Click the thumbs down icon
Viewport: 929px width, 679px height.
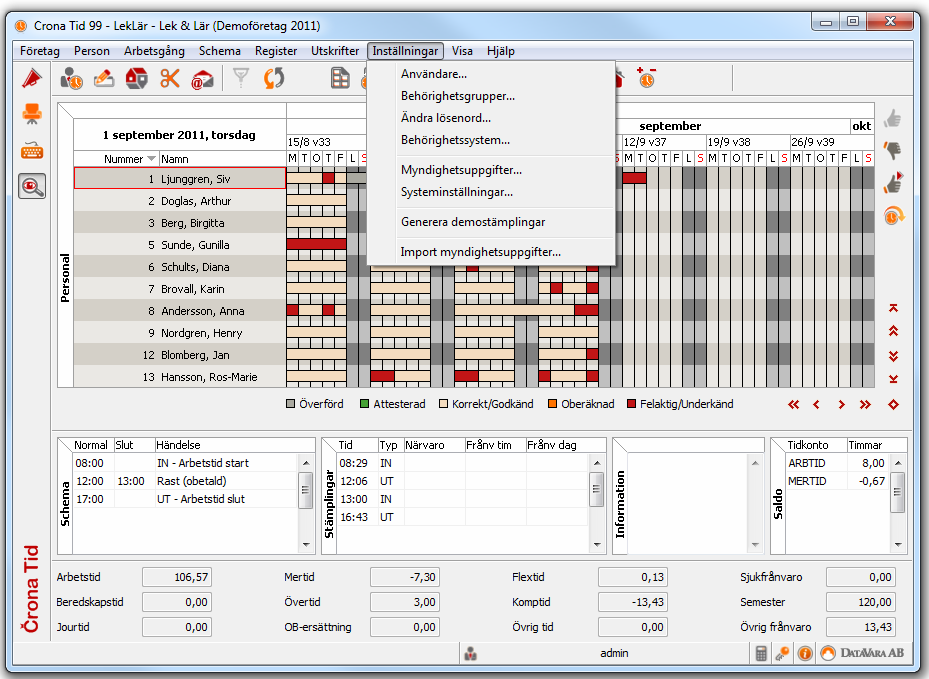[892, 150]
